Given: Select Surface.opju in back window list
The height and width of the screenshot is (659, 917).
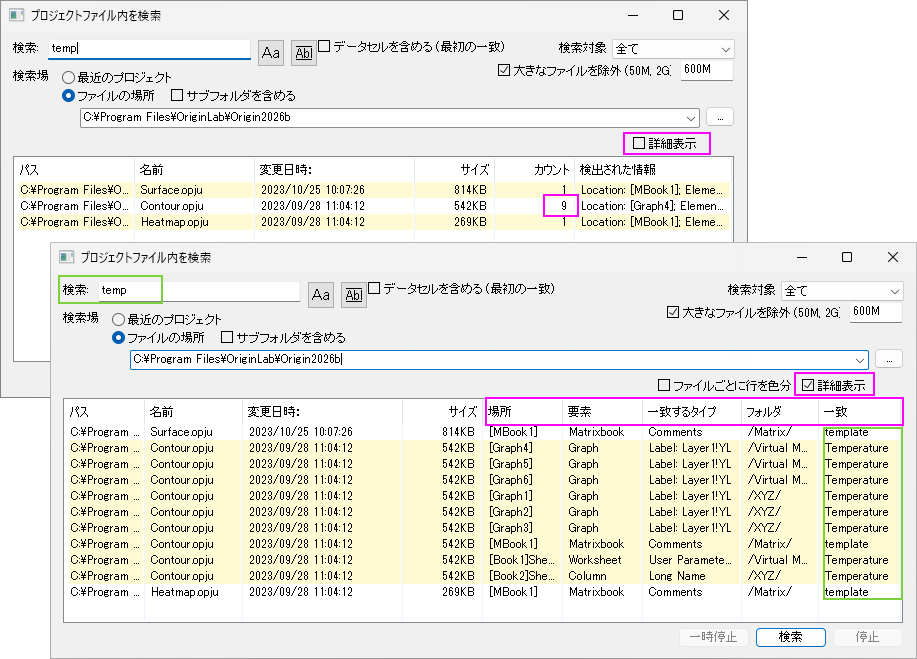Looking at the screenshot, I should click(x=373, y=190).
